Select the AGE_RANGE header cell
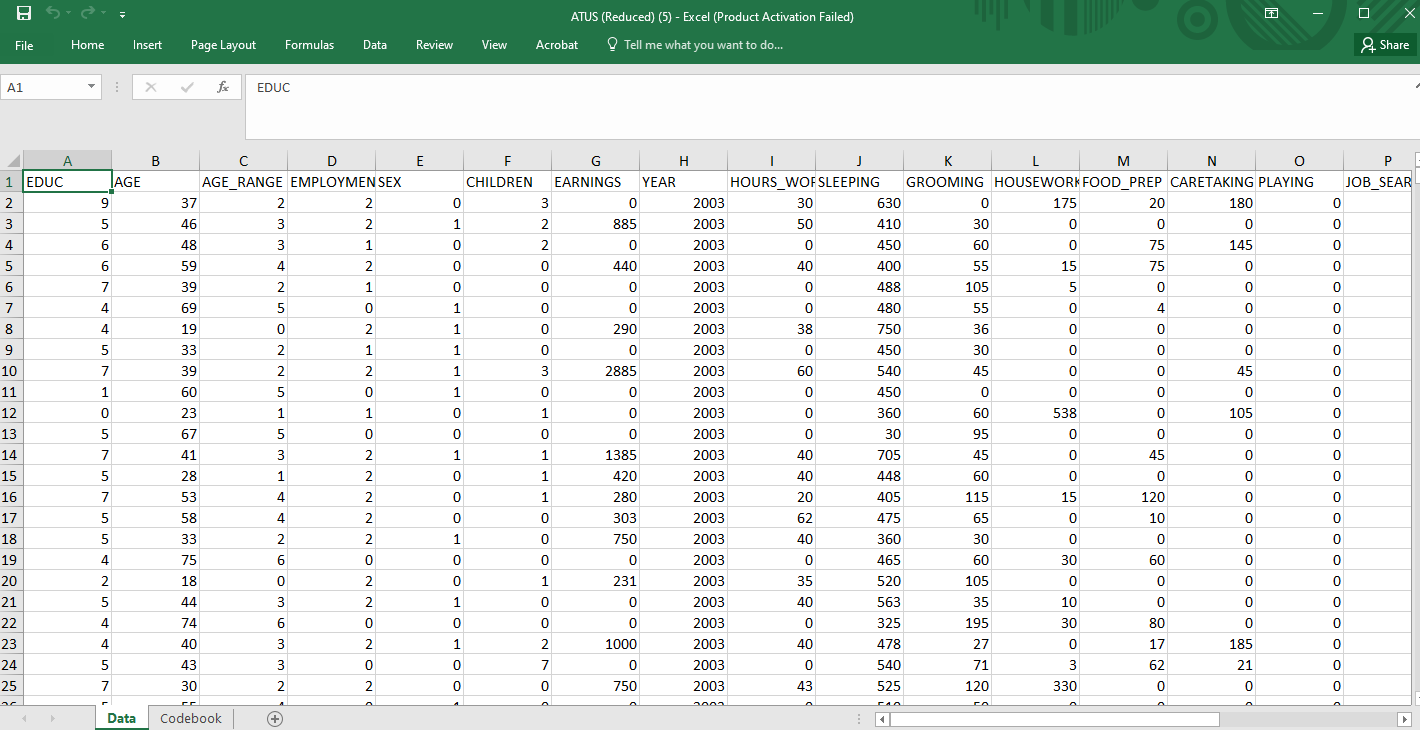Screen dimensions: 1420x730 243,182
